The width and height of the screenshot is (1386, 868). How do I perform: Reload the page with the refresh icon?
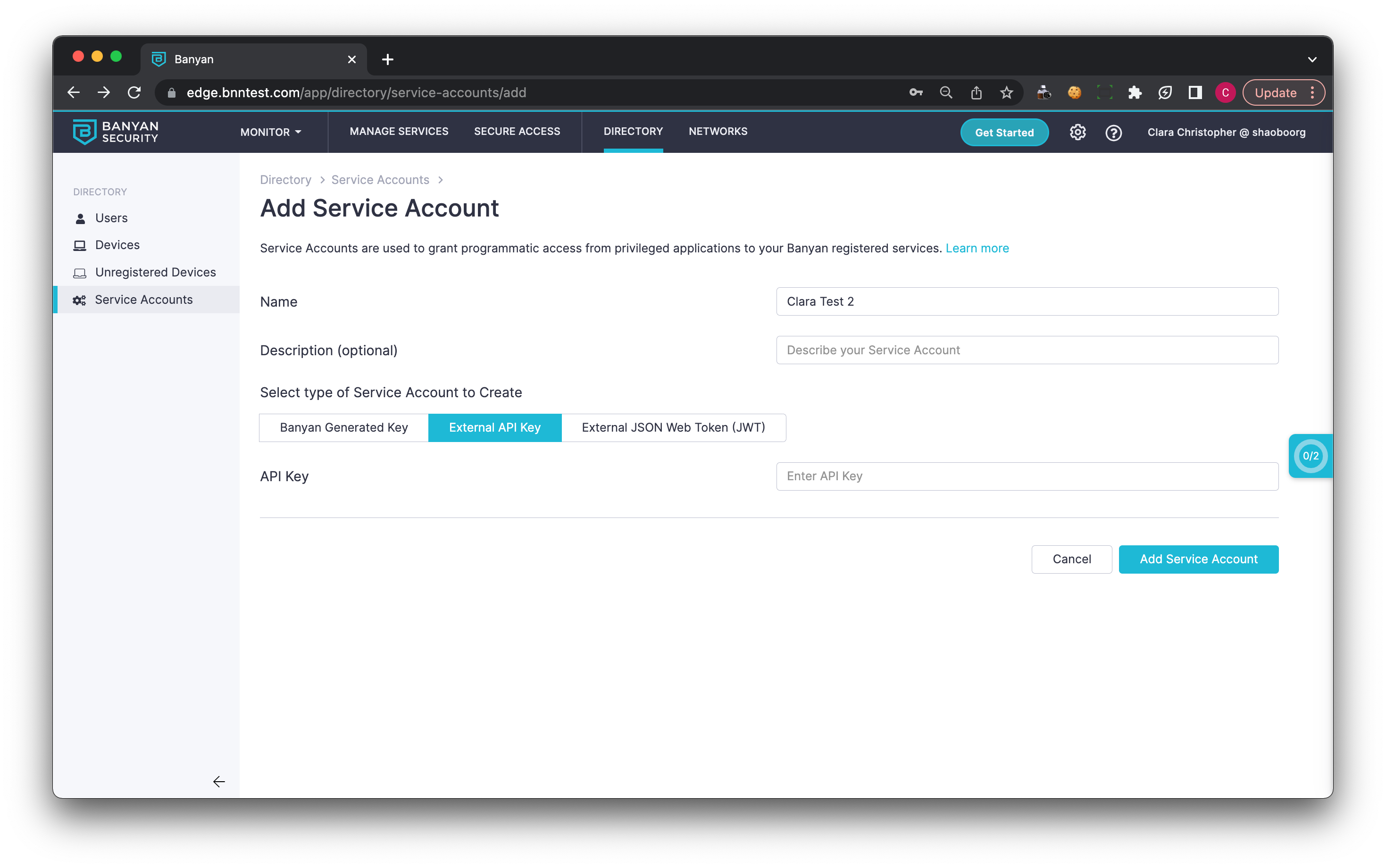click(134, 93)
